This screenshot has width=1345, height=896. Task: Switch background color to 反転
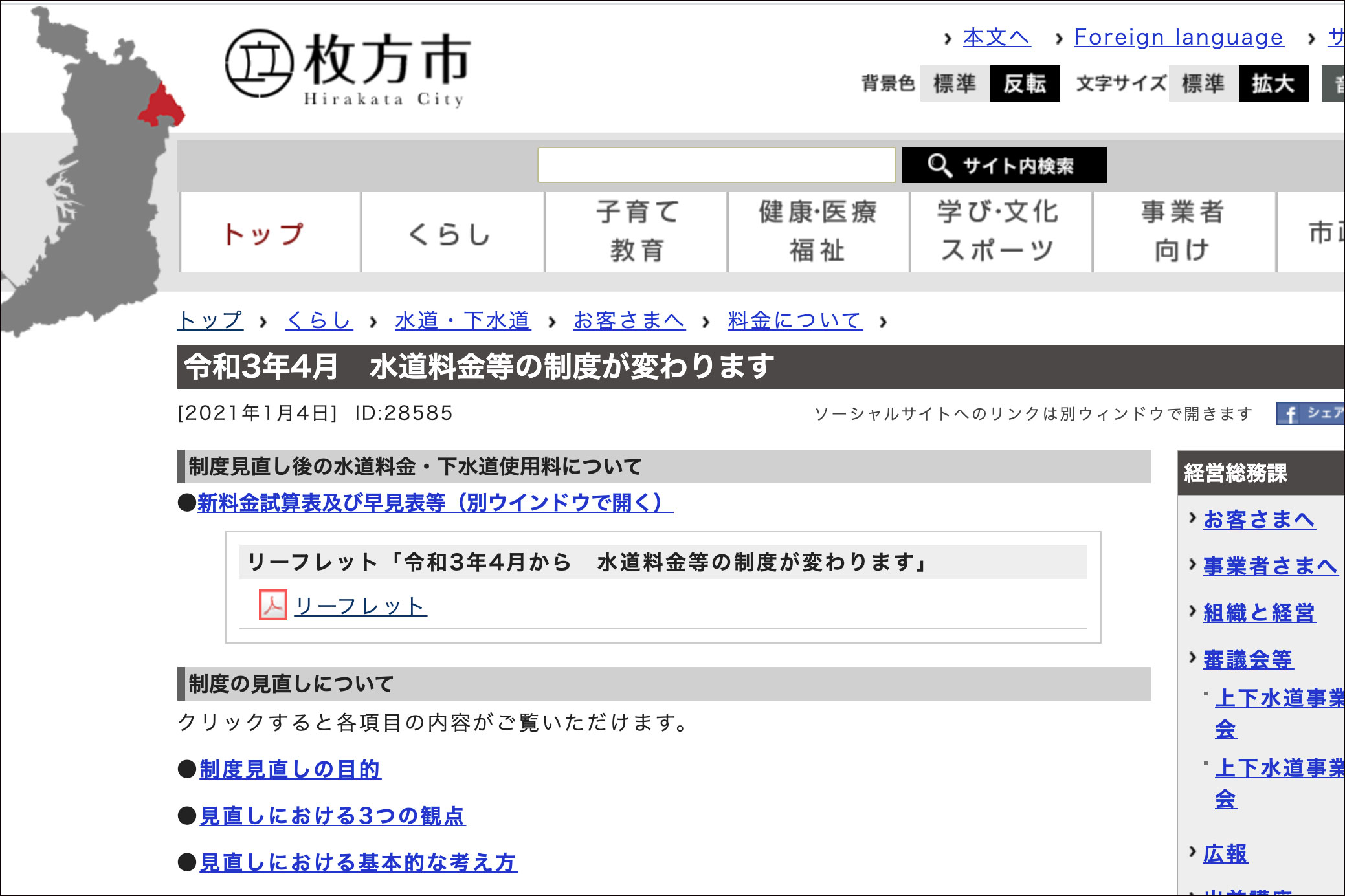(1024, 83)
